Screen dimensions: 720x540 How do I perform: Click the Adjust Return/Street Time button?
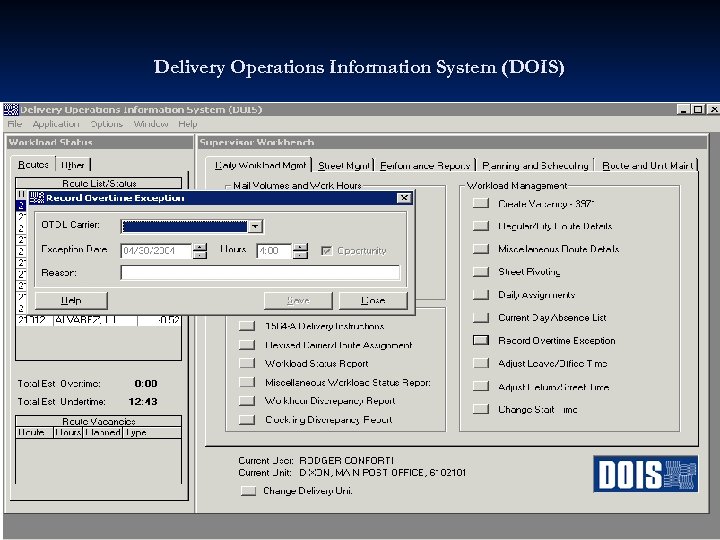tap(481, 386)
